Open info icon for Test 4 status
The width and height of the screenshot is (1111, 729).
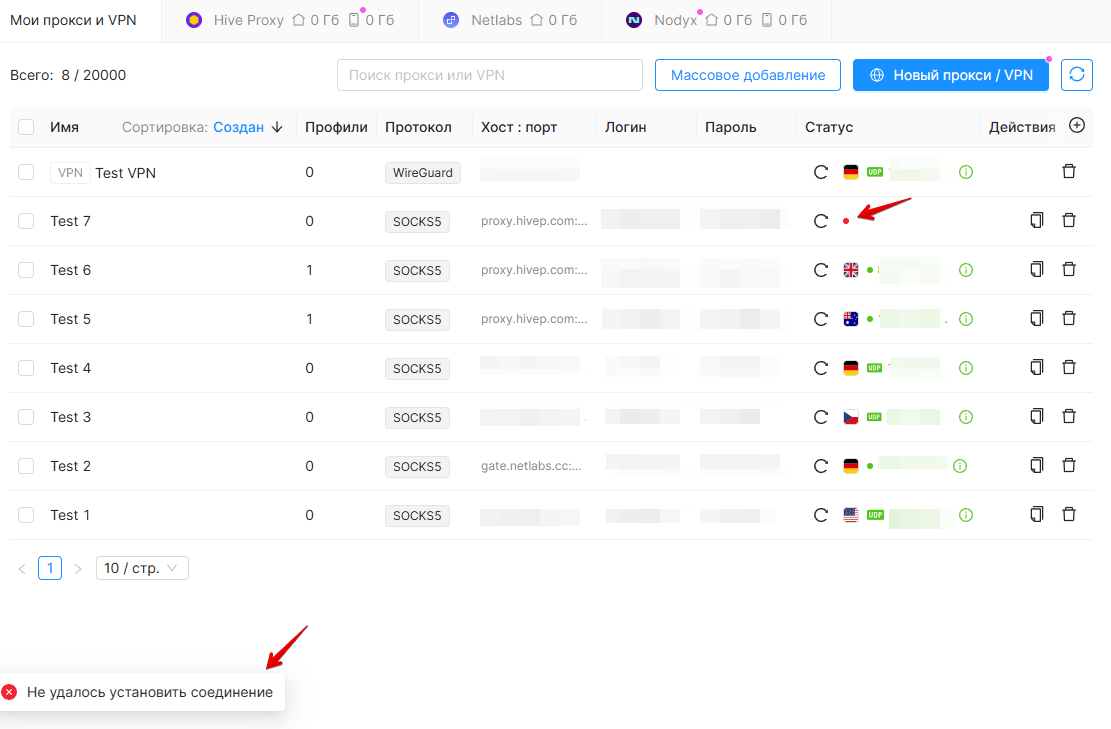click(x=966, y=368)
